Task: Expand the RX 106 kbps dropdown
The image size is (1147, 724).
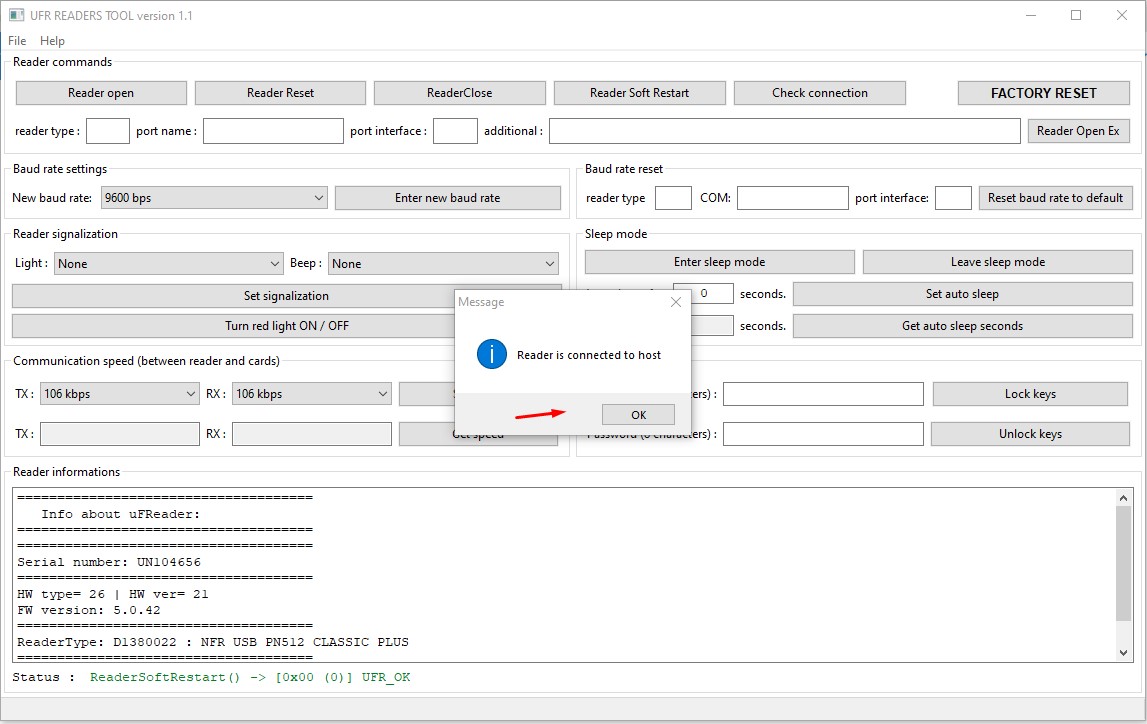Action: (x=312, y=393)
